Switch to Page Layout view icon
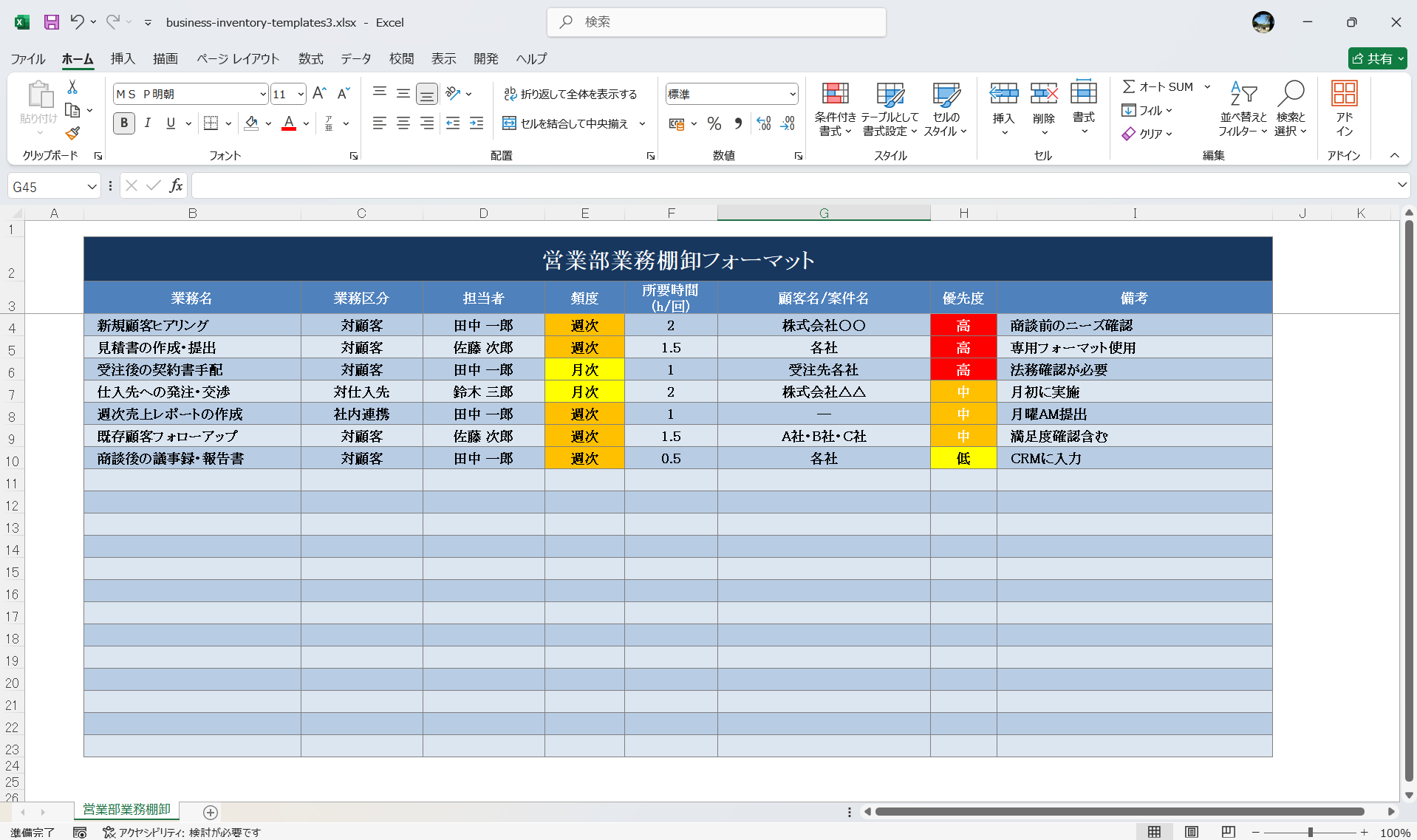The height and width of the screenshot is (840, 1417). pyautogui.click(x=1192, y=832)
